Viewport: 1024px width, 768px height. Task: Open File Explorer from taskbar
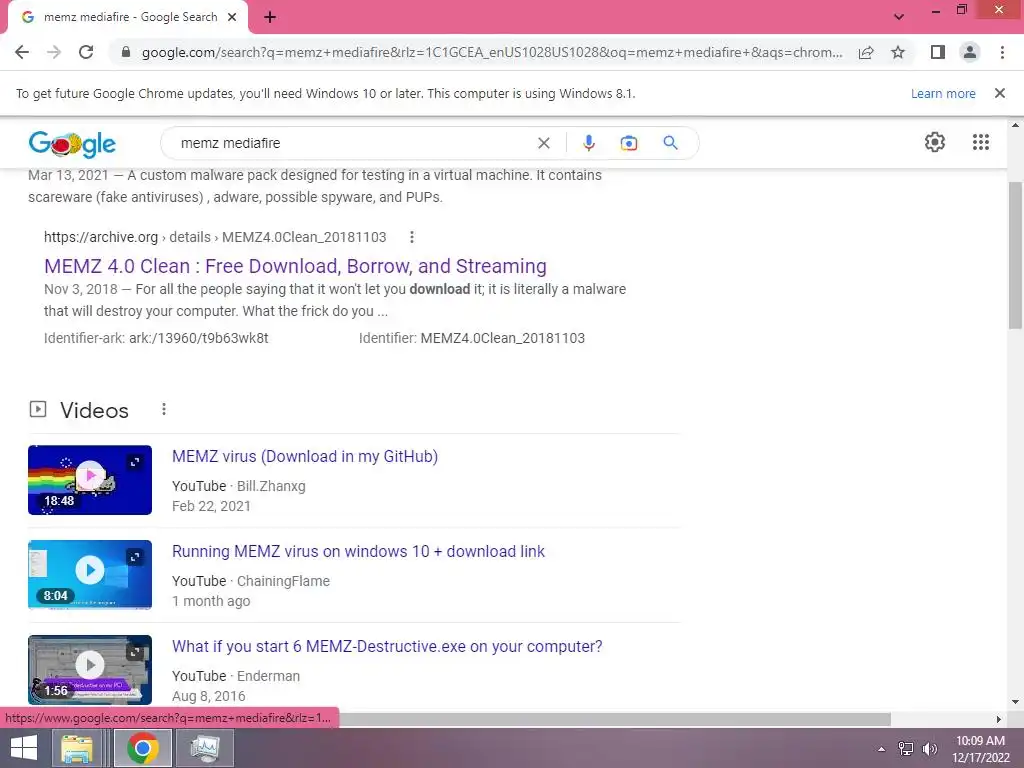[77, 748]
